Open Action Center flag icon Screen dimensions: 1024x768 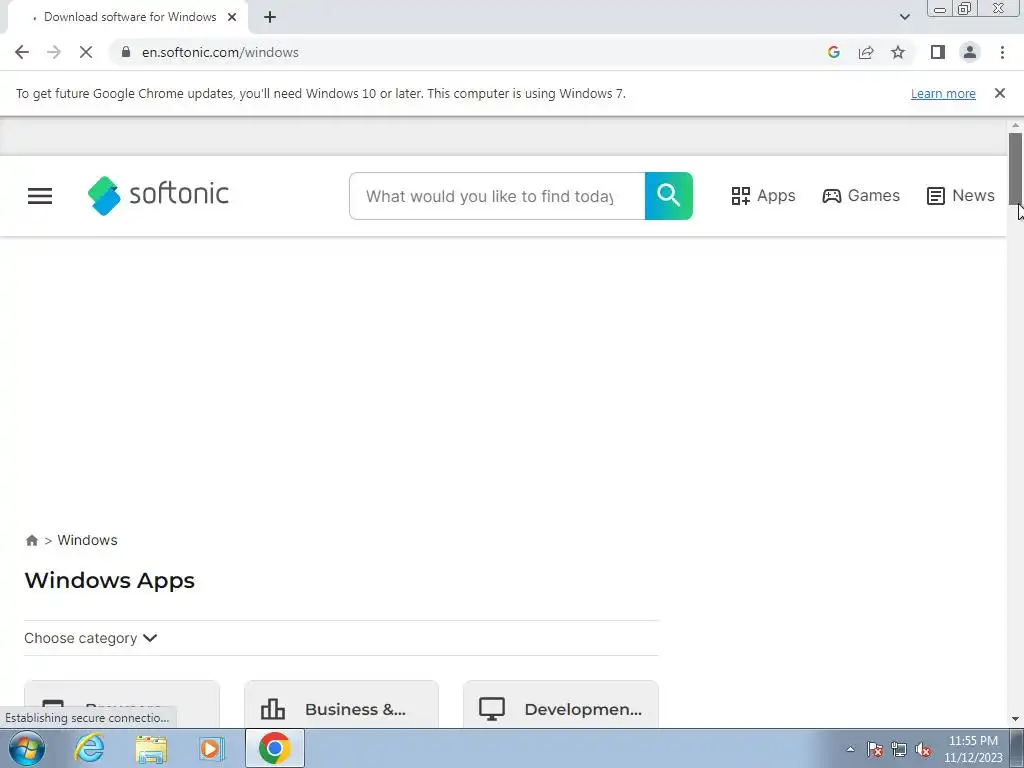pyautogui.click(x=875, y=749)
